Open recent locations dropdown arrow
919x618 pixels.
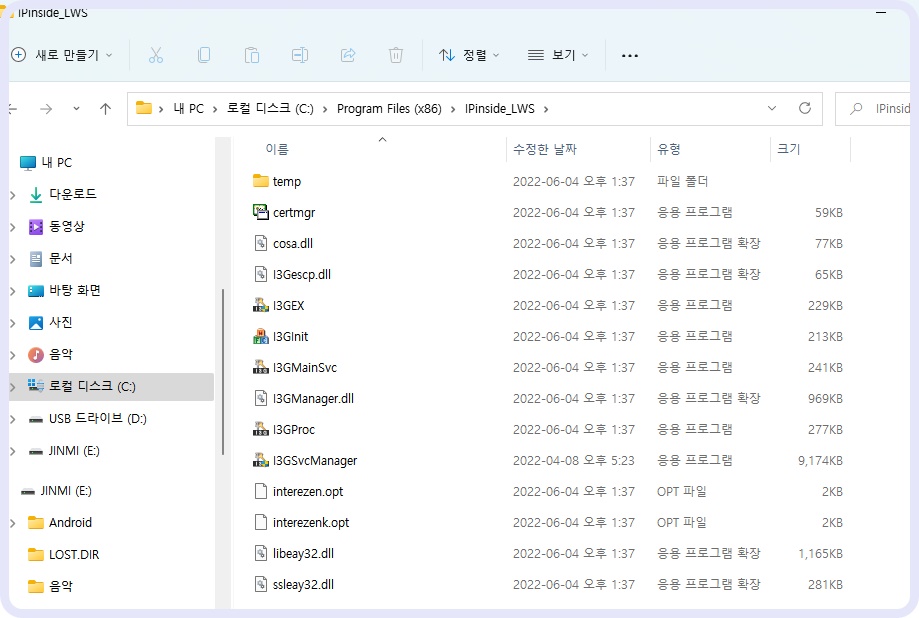pyautogui.click(x=76, y=109)
